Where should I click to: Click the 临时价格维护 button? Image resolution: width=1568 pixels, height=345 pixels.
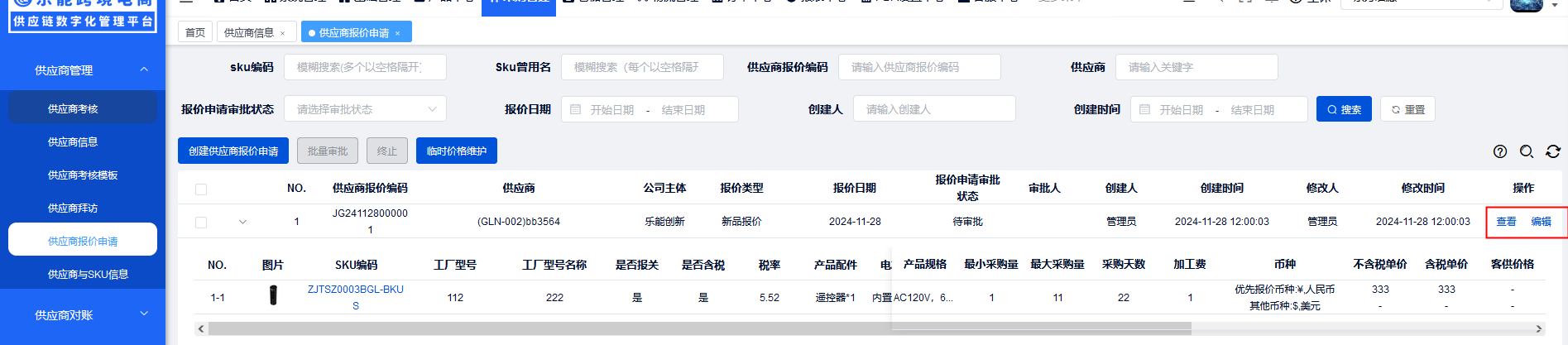(457, 151)
